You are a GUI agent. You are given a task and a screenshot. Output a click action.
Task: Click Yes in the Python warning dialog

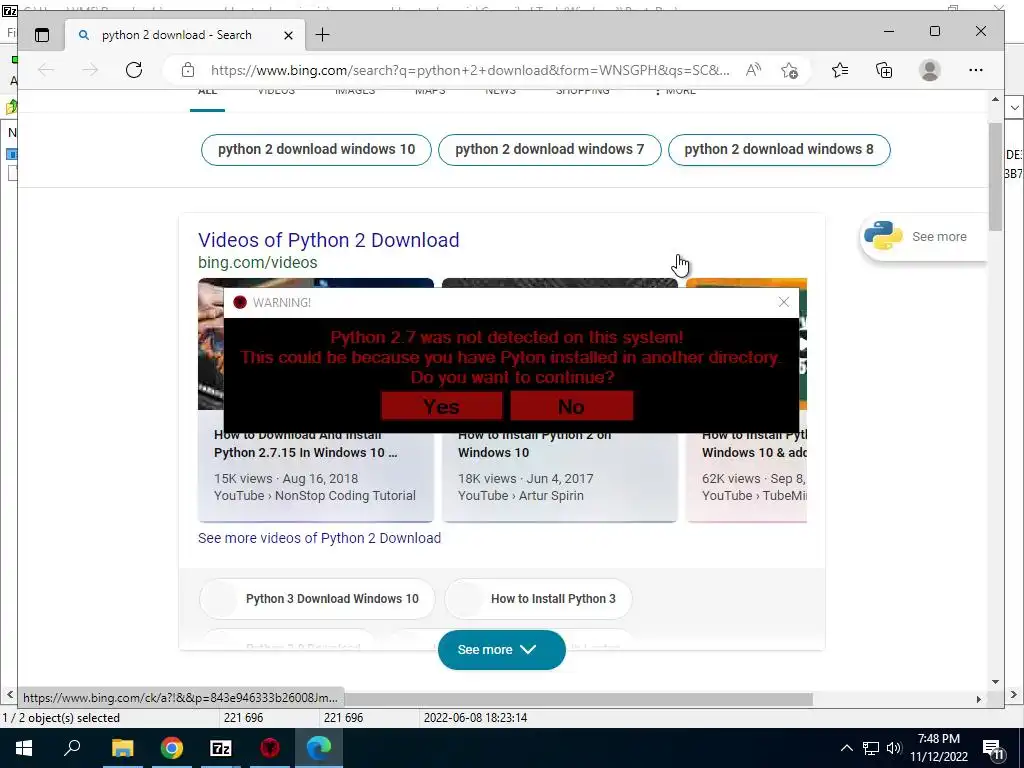[x=441, y=406]
